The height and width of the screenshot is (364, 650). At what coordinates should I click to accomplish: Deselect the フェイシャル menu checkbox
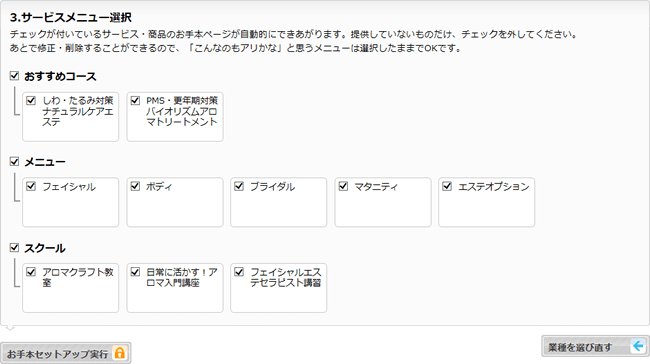pos(31,186)
